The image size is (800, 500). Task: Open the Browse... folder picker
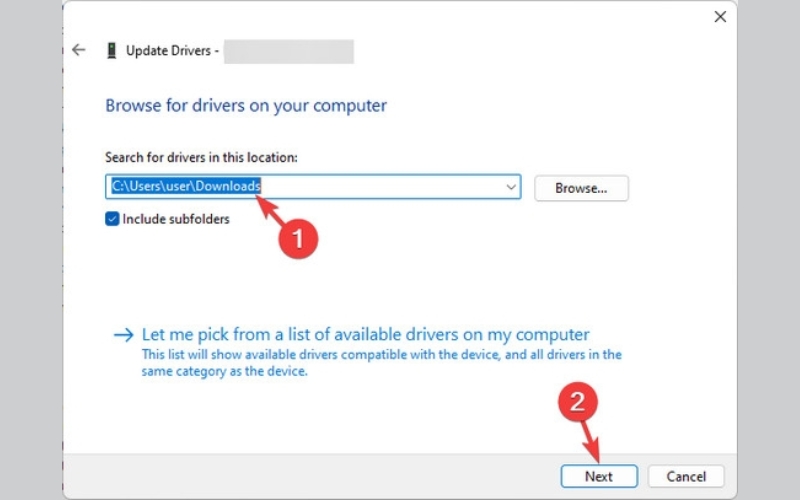coord(581,188)
